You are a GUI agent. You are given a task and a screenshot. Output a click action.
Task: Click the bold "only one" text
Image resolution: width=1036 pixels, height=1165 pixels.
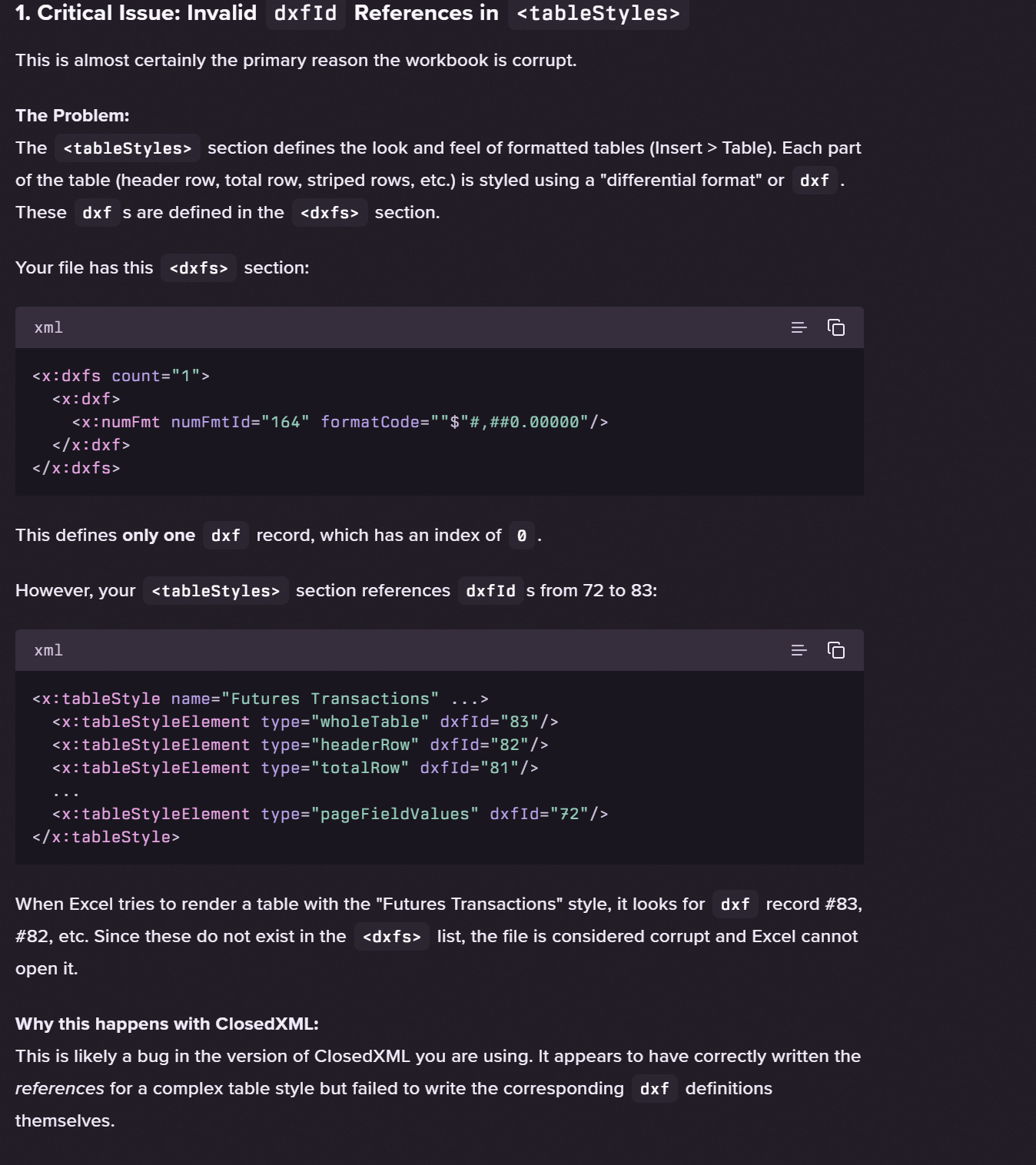pyautogui.click(x=158, y=535)
